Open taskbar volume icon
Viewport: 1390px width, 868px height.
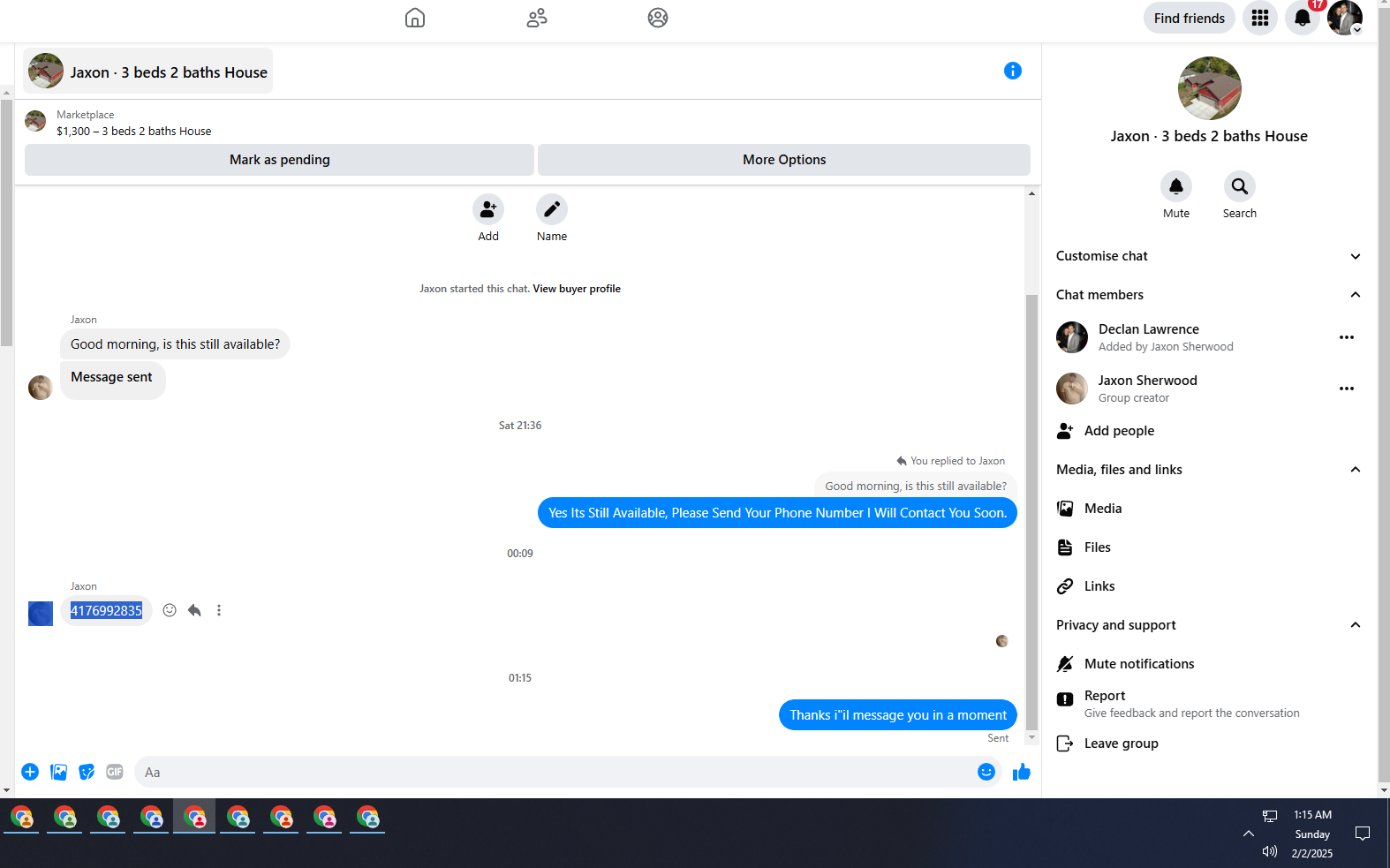1270,851
